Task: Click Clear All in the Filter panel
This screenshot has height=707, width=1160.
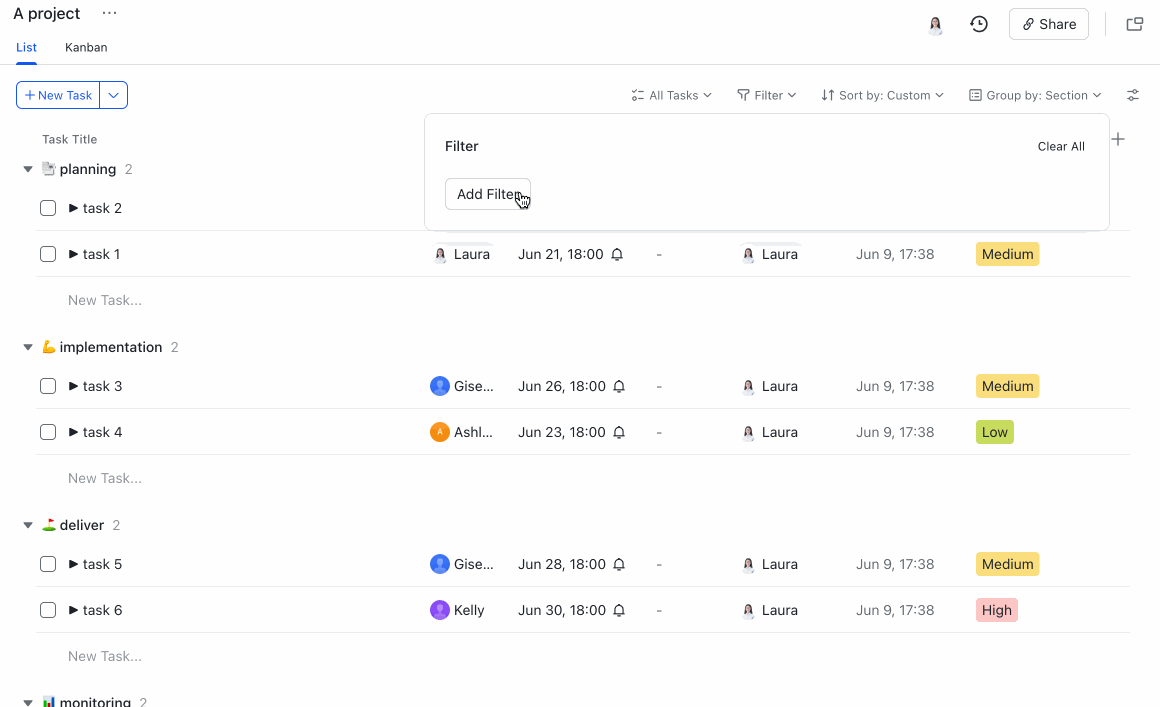Action: (x=1061, y=146)
